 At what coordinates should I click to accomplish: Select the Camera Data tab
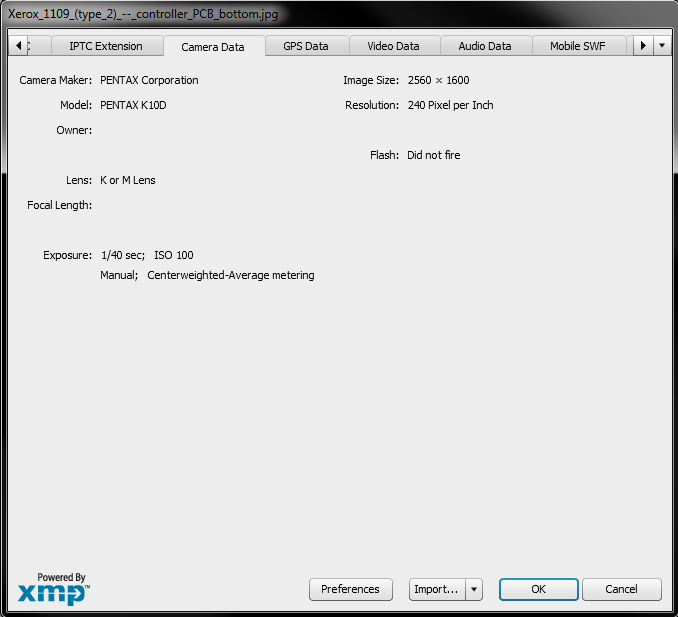point(213,47)
